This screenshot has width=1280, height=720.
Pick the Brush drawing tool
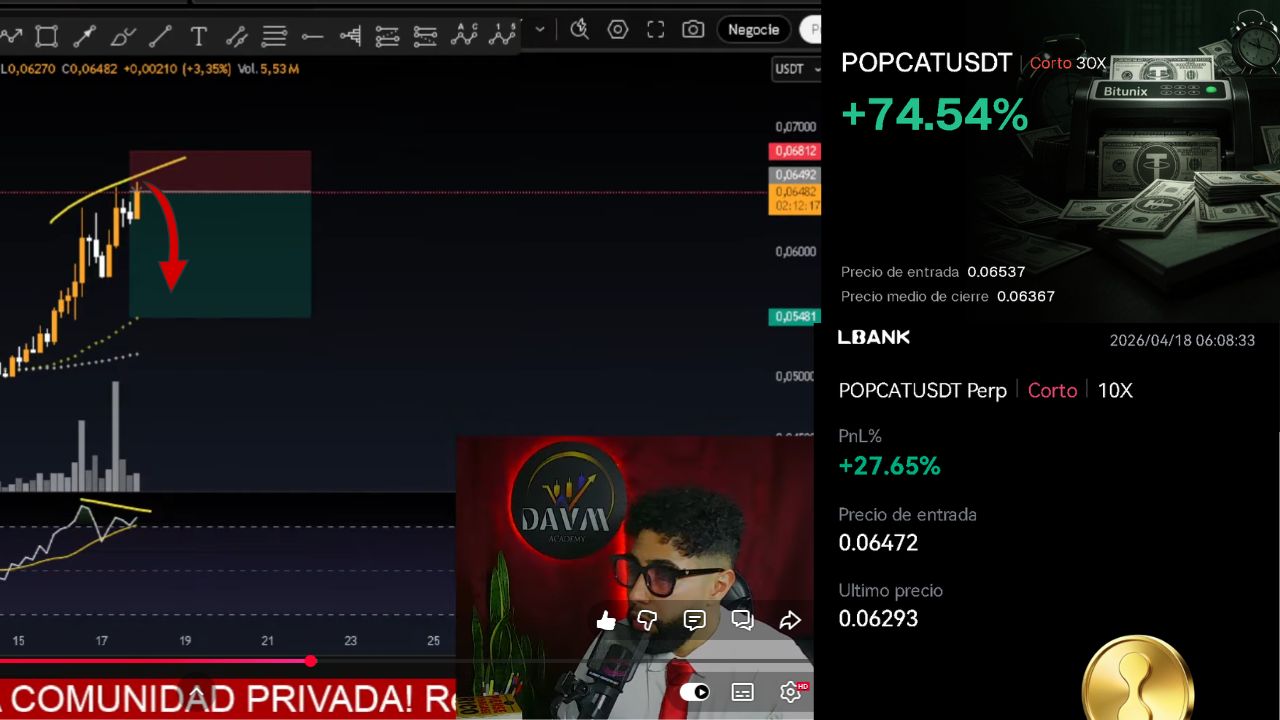coord(123,37)
